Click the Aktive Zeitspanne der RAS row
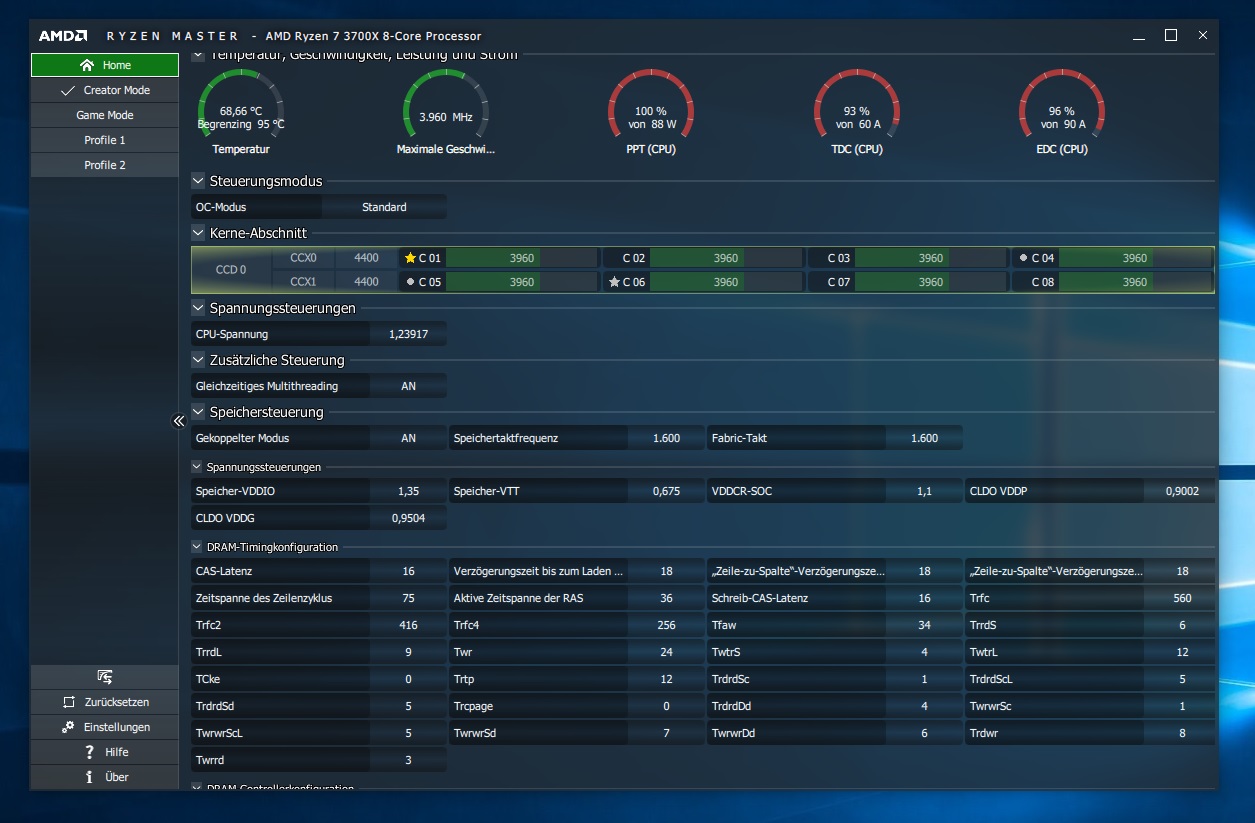The image size is (1255, 823). coord(577,598)
